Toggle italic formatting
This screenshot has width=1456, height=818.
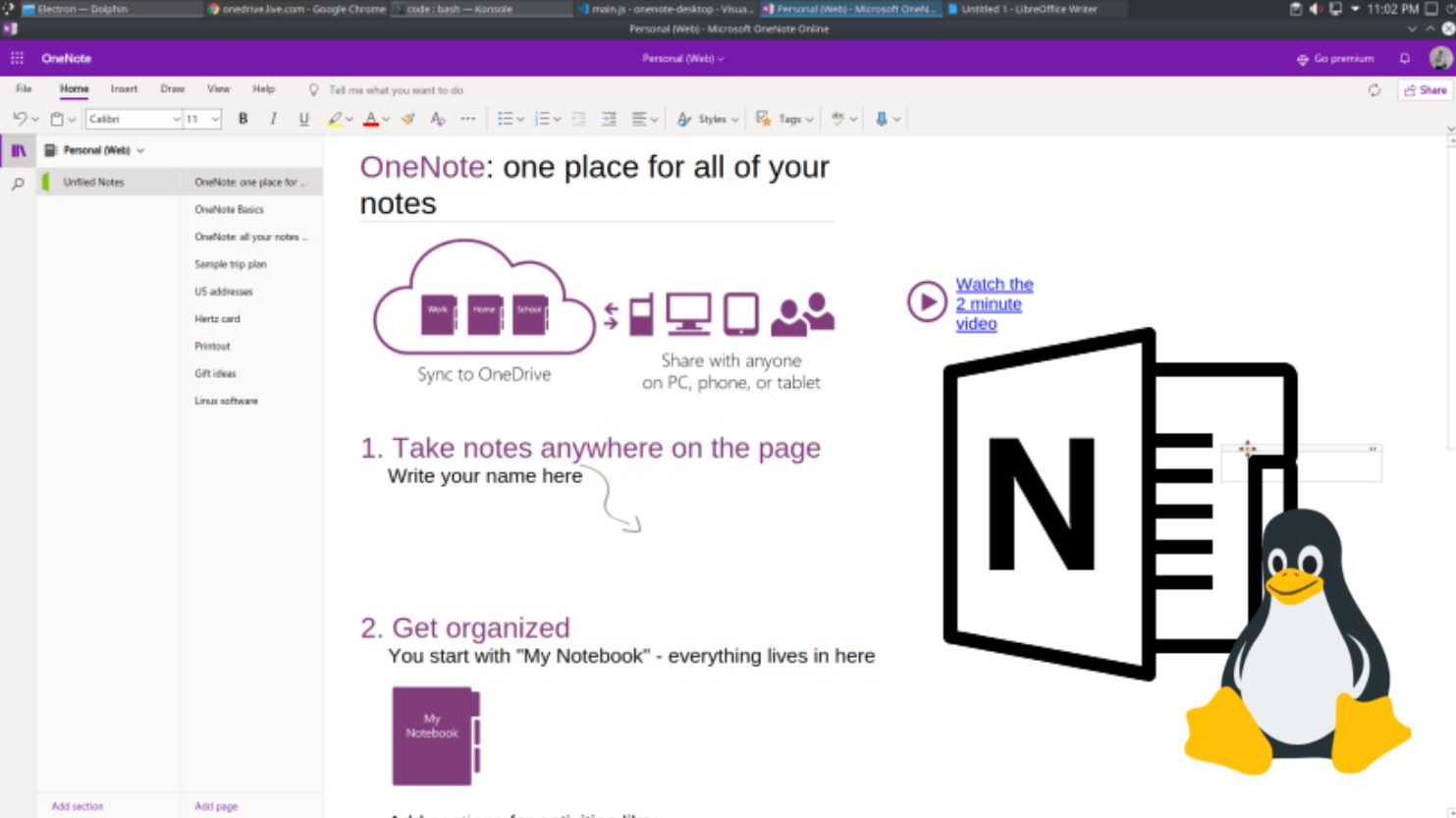click(x=273, y=119)
